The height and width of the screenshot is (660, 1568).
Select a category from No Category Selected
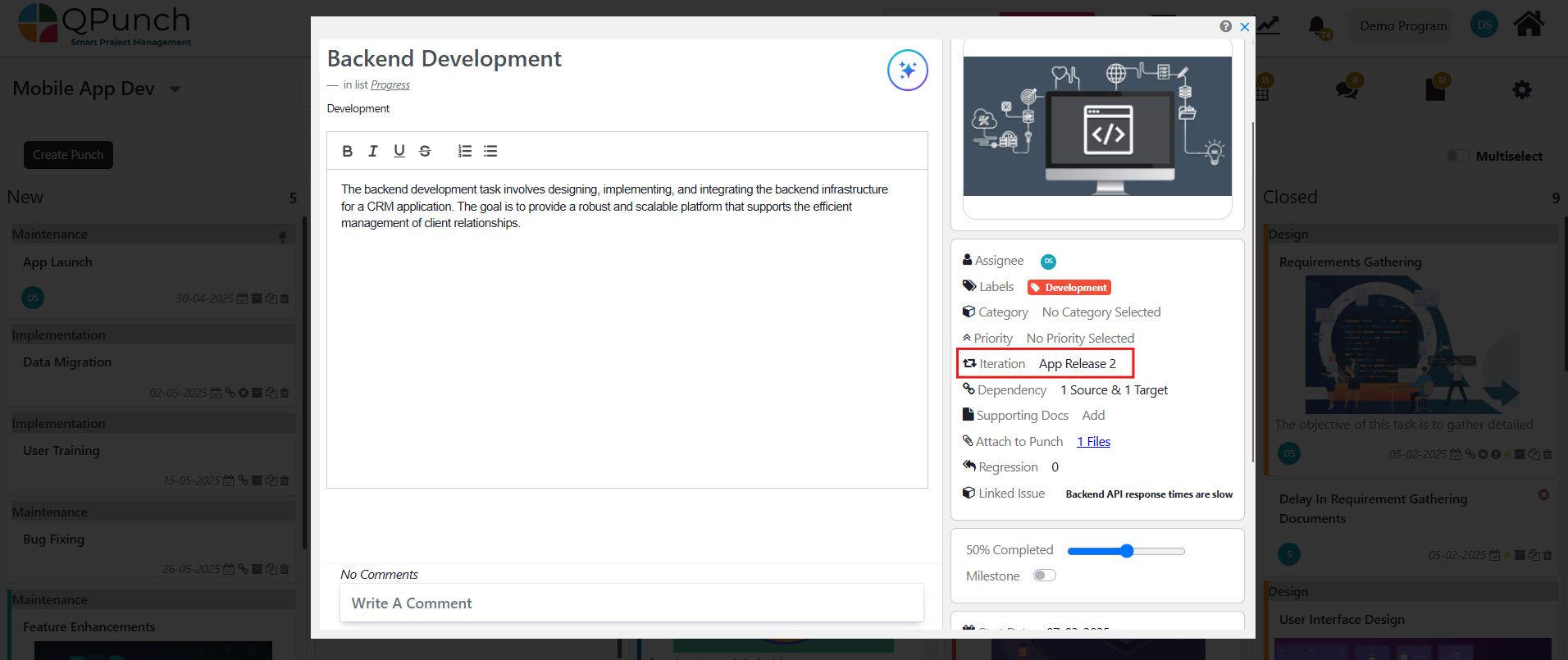point(1101,312)
